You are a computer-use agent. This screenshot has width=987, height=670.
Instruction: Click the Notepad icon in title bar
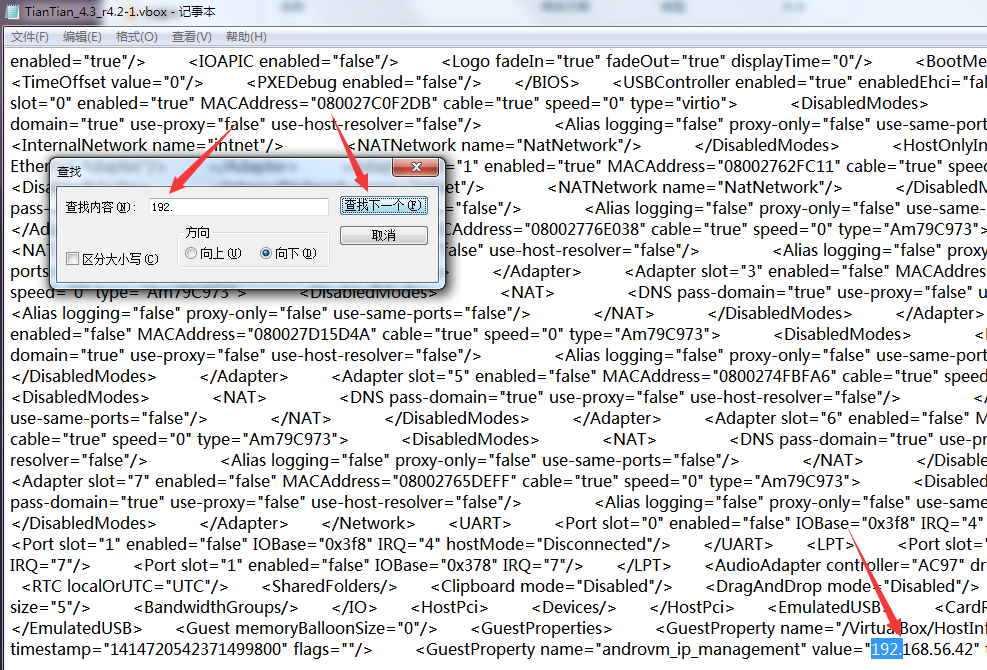(x=12, y=11)
